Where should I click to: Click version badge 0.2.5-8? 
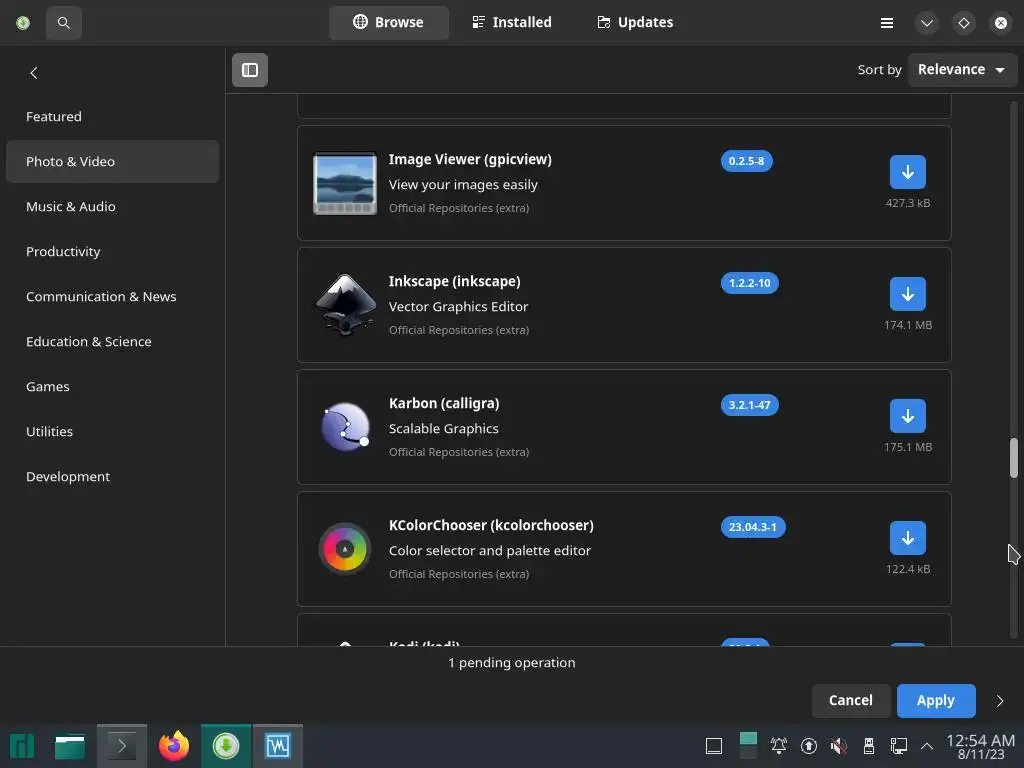coord(746,161)
